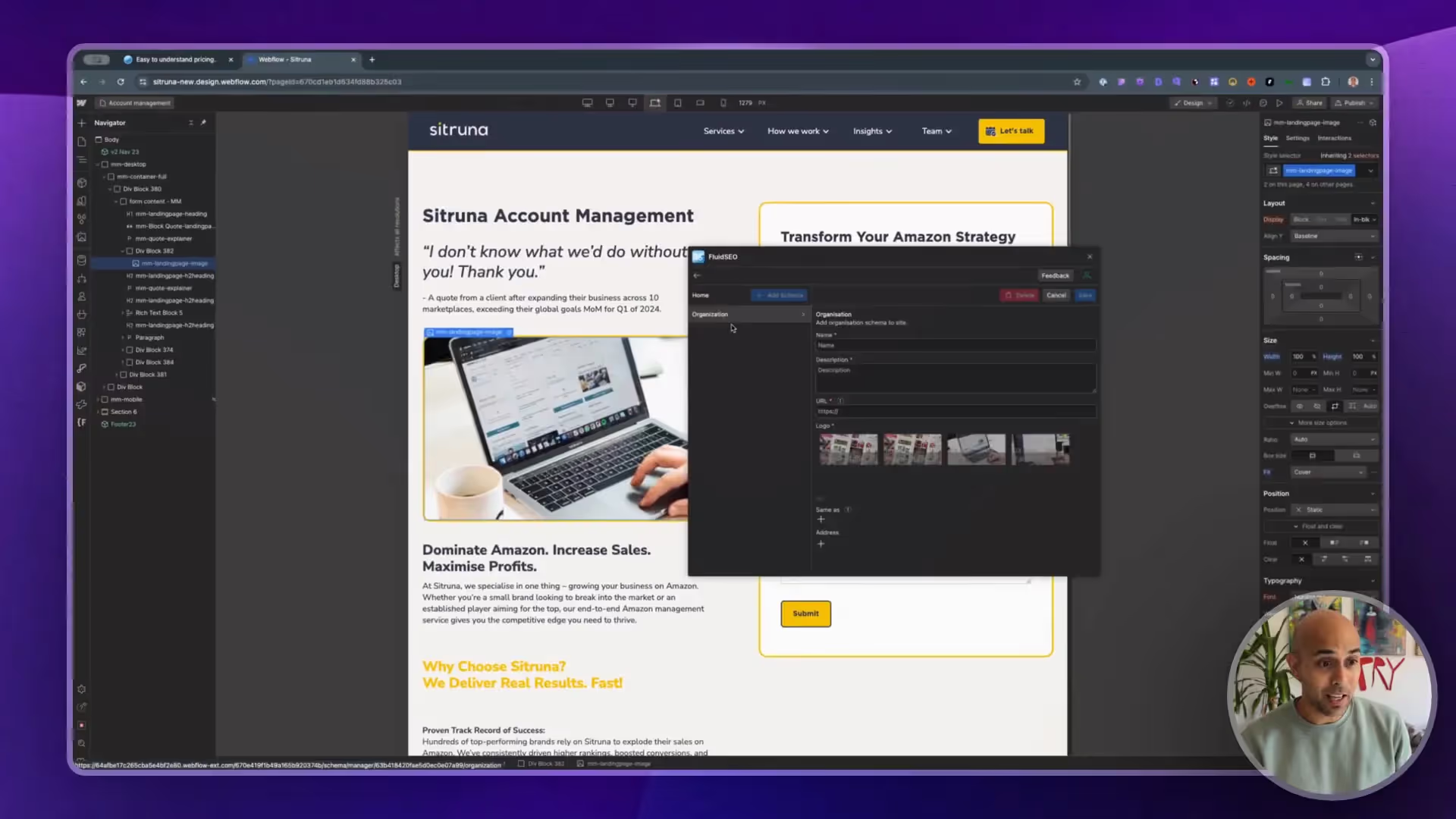Click Cancel in FluidSEO panel
Screen dimensions: 1456x819
coord(1056,296)
